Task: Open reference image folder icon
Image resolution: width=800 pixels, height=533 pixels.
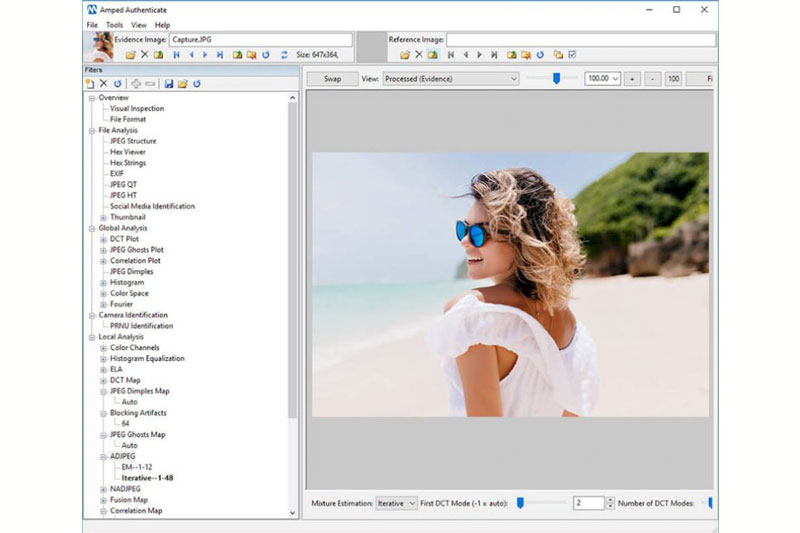Action: pos(405,55)
